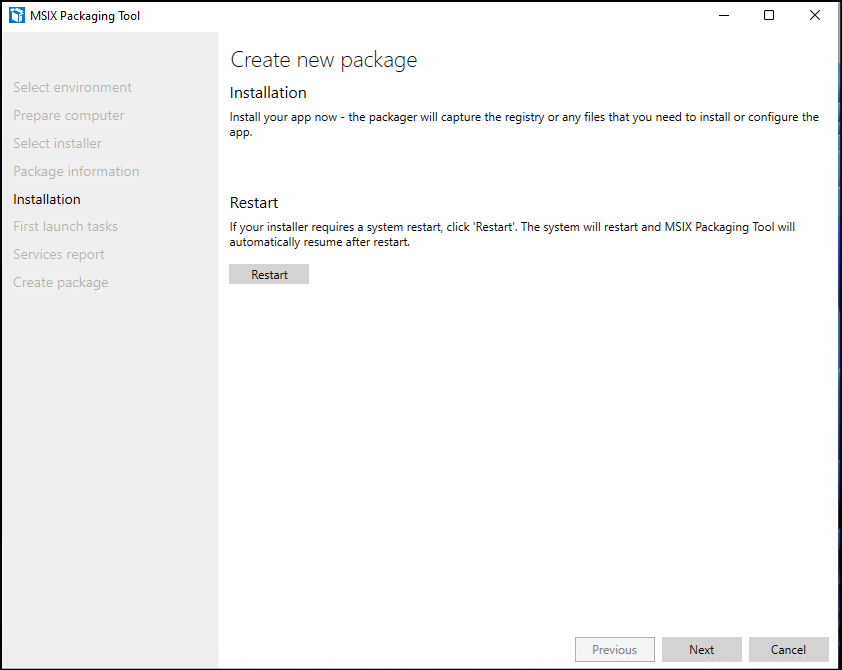842x670 pixels.
Task: Switch to First launch tasks step
Action: [x=65, y=227]
